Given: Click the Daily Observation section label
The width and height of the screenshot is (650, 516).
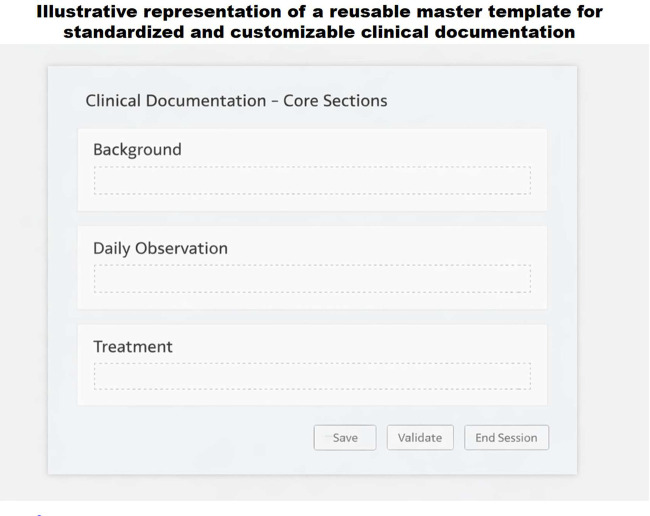Looking at the screenshot, I should click(160, 248).
